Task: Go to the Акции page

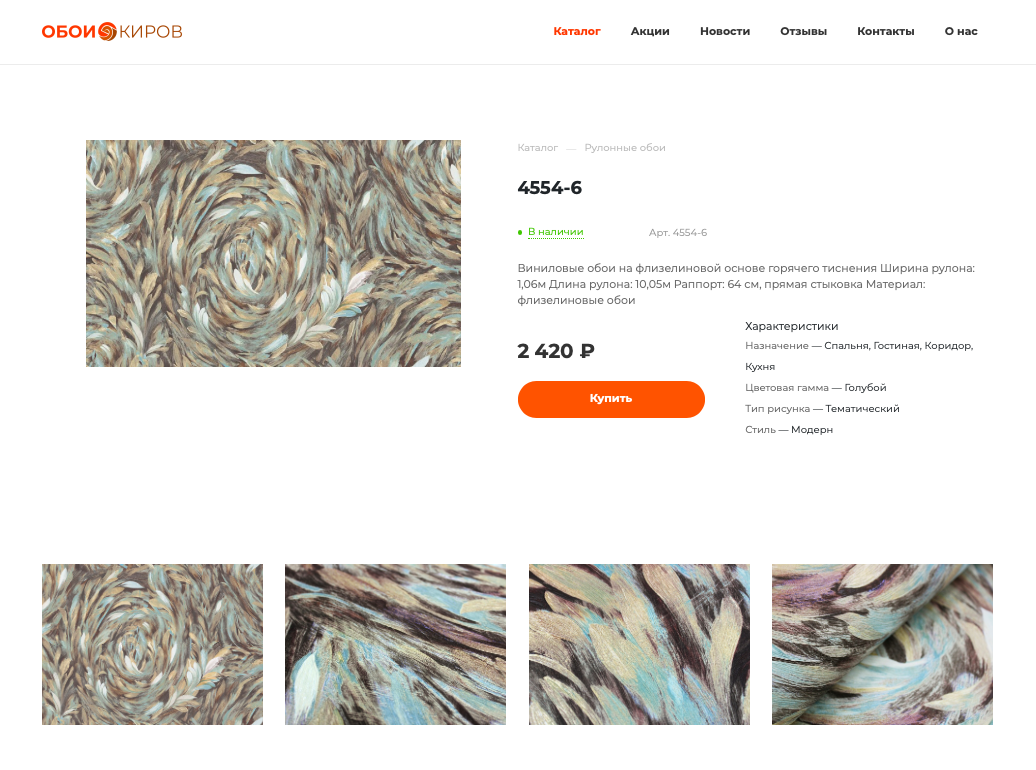Action: [650, 32]
